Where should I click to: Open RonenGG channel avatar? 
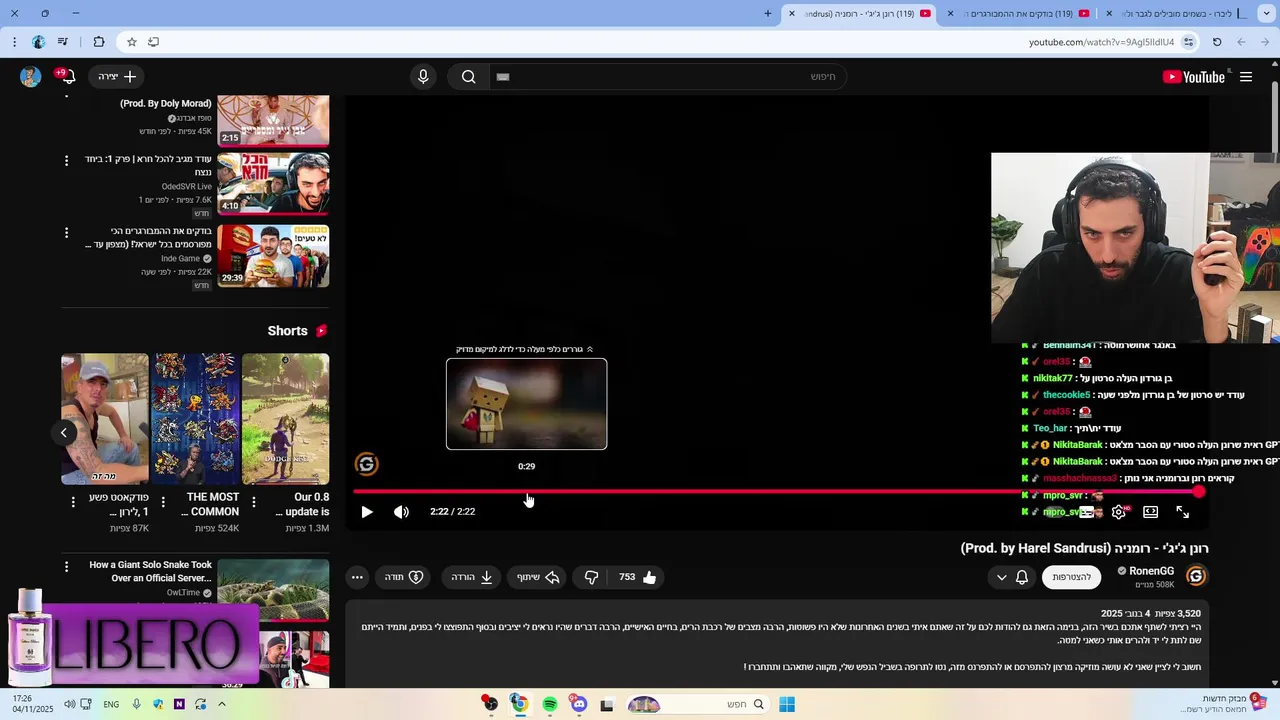(1196, 576)
